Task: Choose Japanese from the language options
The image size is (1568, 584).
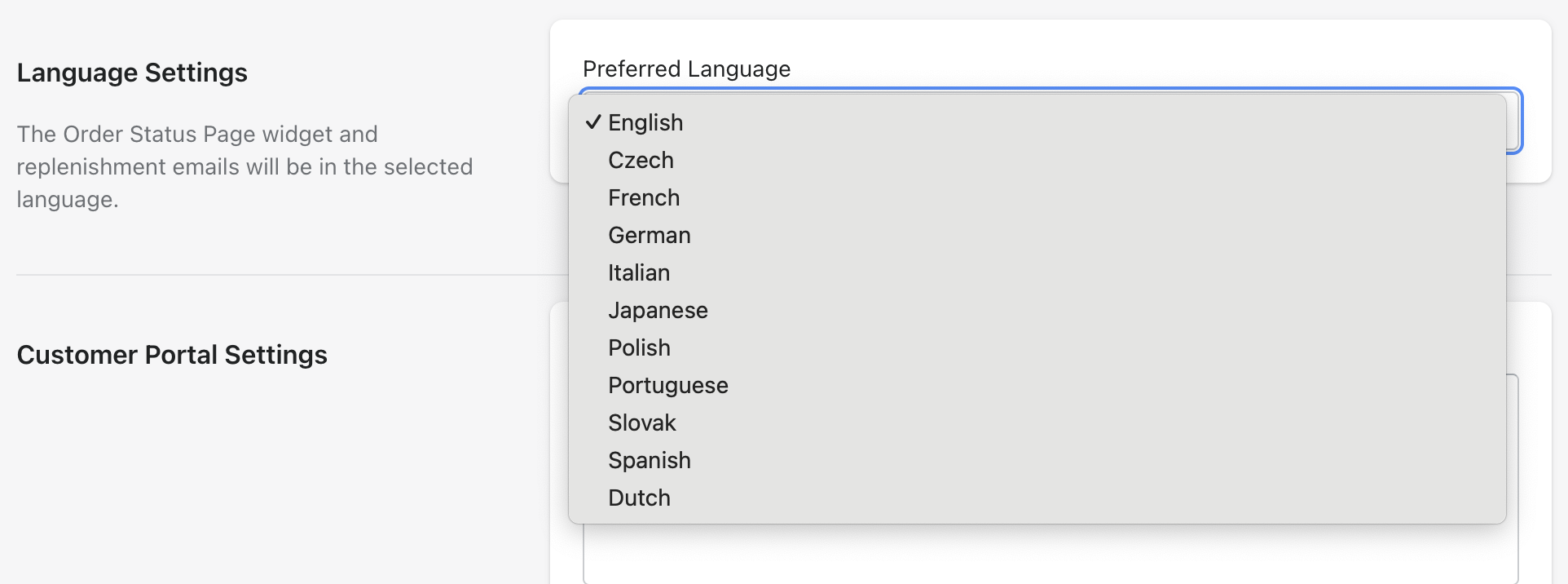Action: (x=658, y=310)
